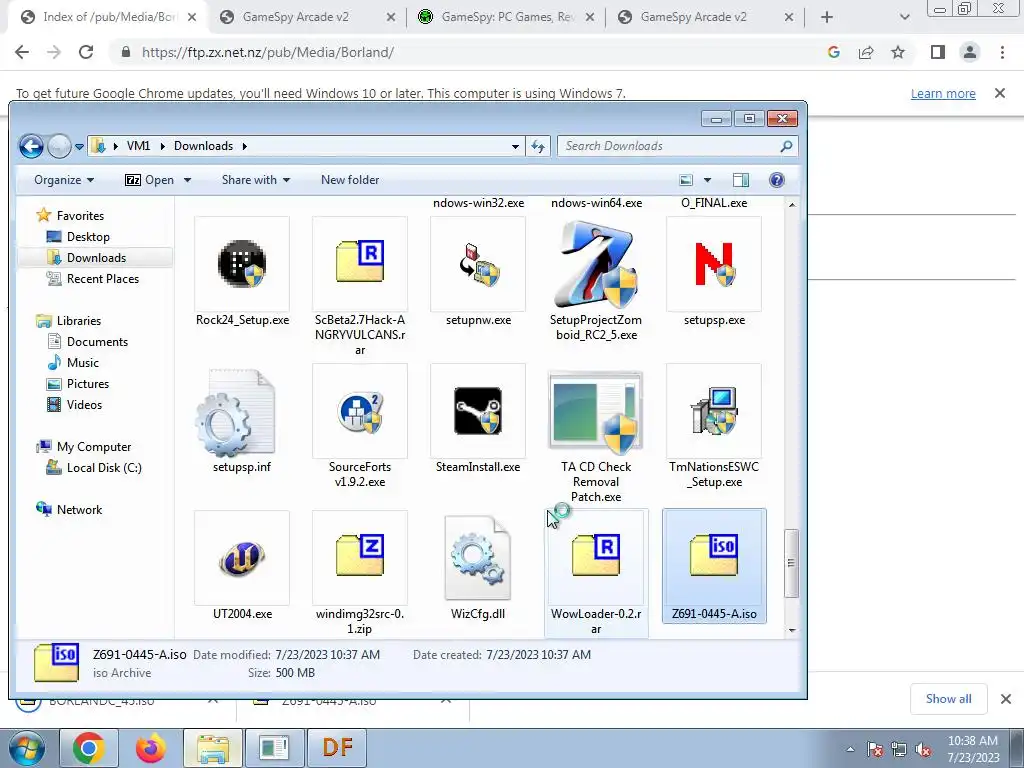
Task: Click the Chrome share page icon
Action: [x=866, y=52]
